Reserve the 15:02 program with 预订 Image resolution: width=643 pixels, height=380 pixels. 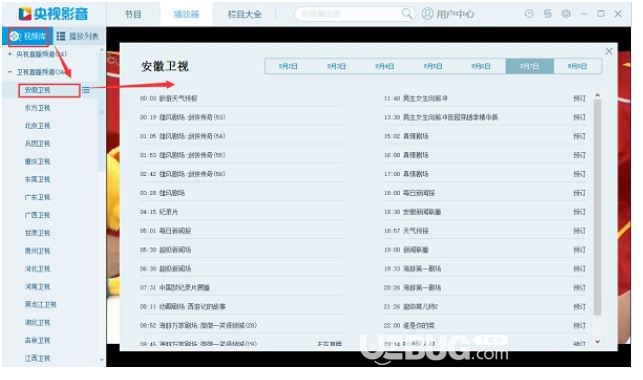pos(579,136)
